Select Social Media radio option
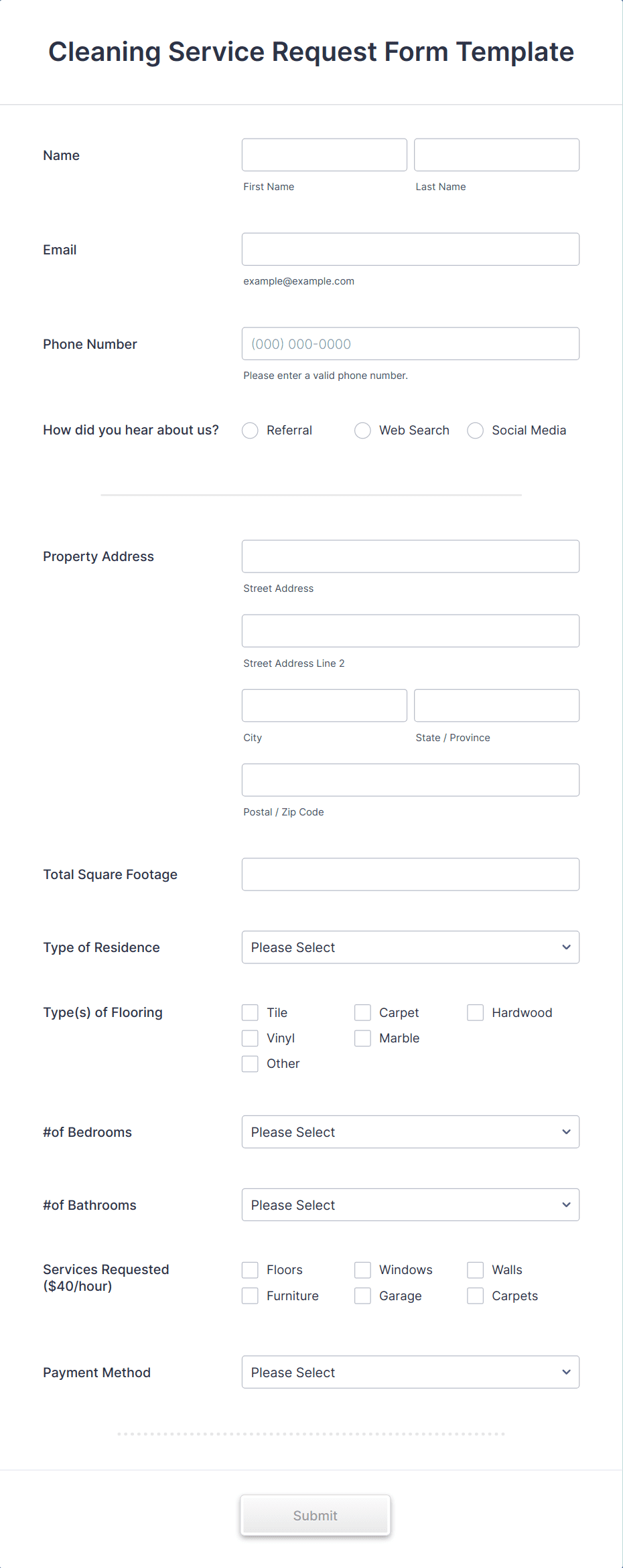623x1568 pixels. click(475, 430)
